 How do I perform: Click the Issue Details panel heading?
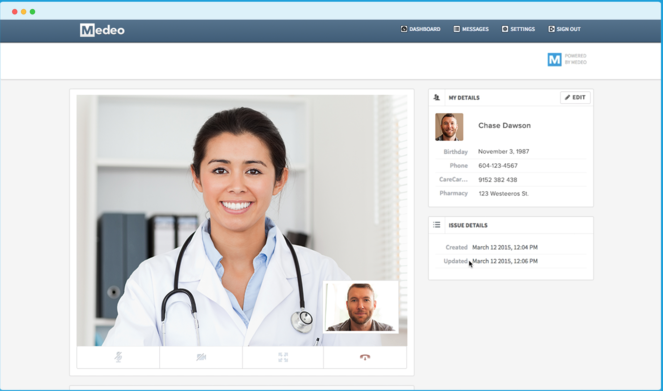pyautogui.click(x=468, y=225)
